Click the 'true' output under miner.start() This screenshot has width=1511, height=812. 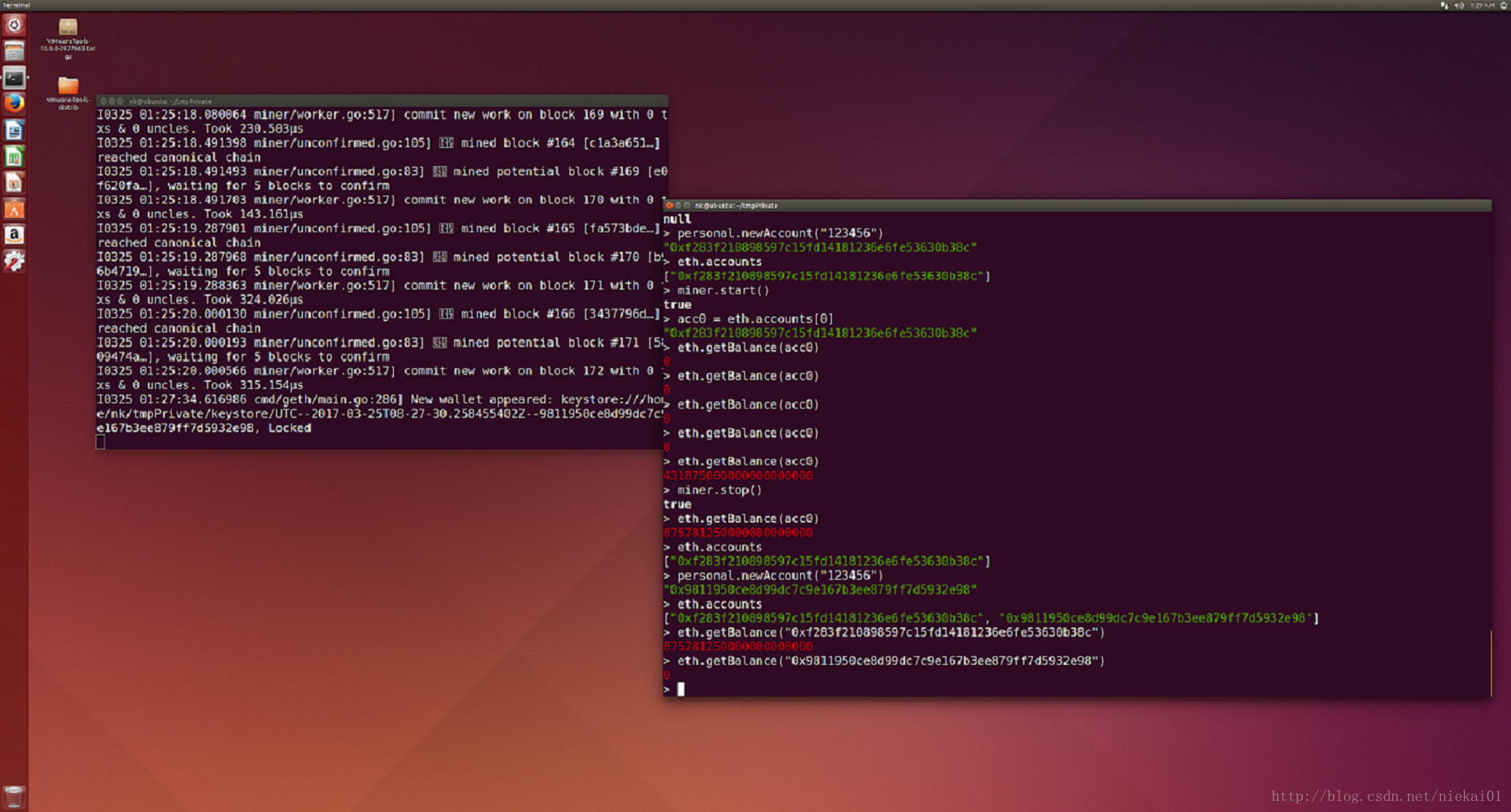coord(677,305)
